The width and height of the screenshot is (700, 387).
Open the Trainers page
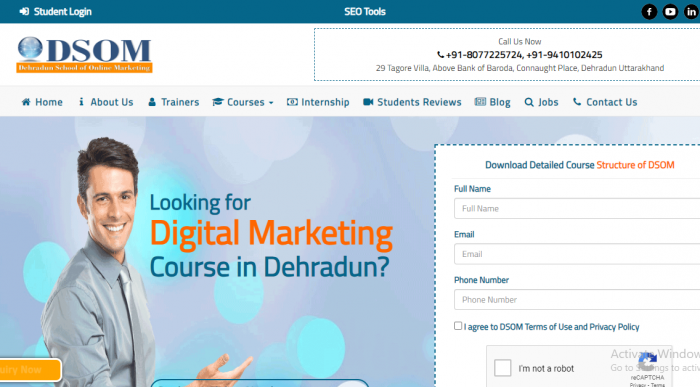(x=174, y=102)
